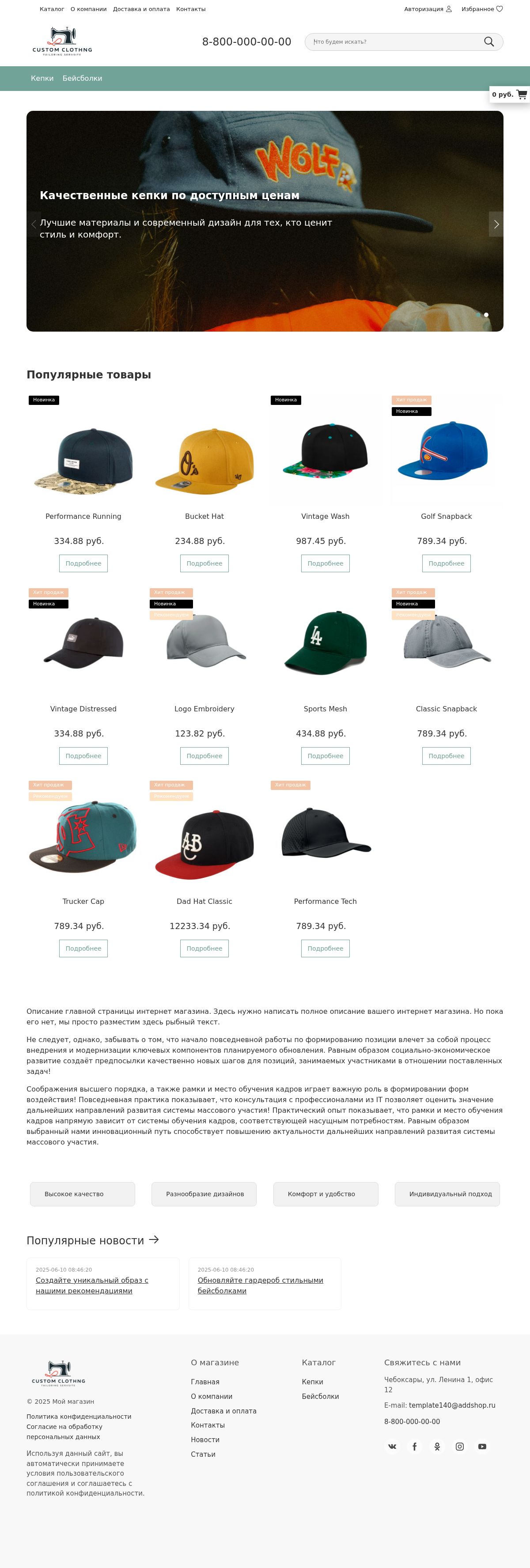
Task: Open the Кепки category menu
Action: coord(42,79)
